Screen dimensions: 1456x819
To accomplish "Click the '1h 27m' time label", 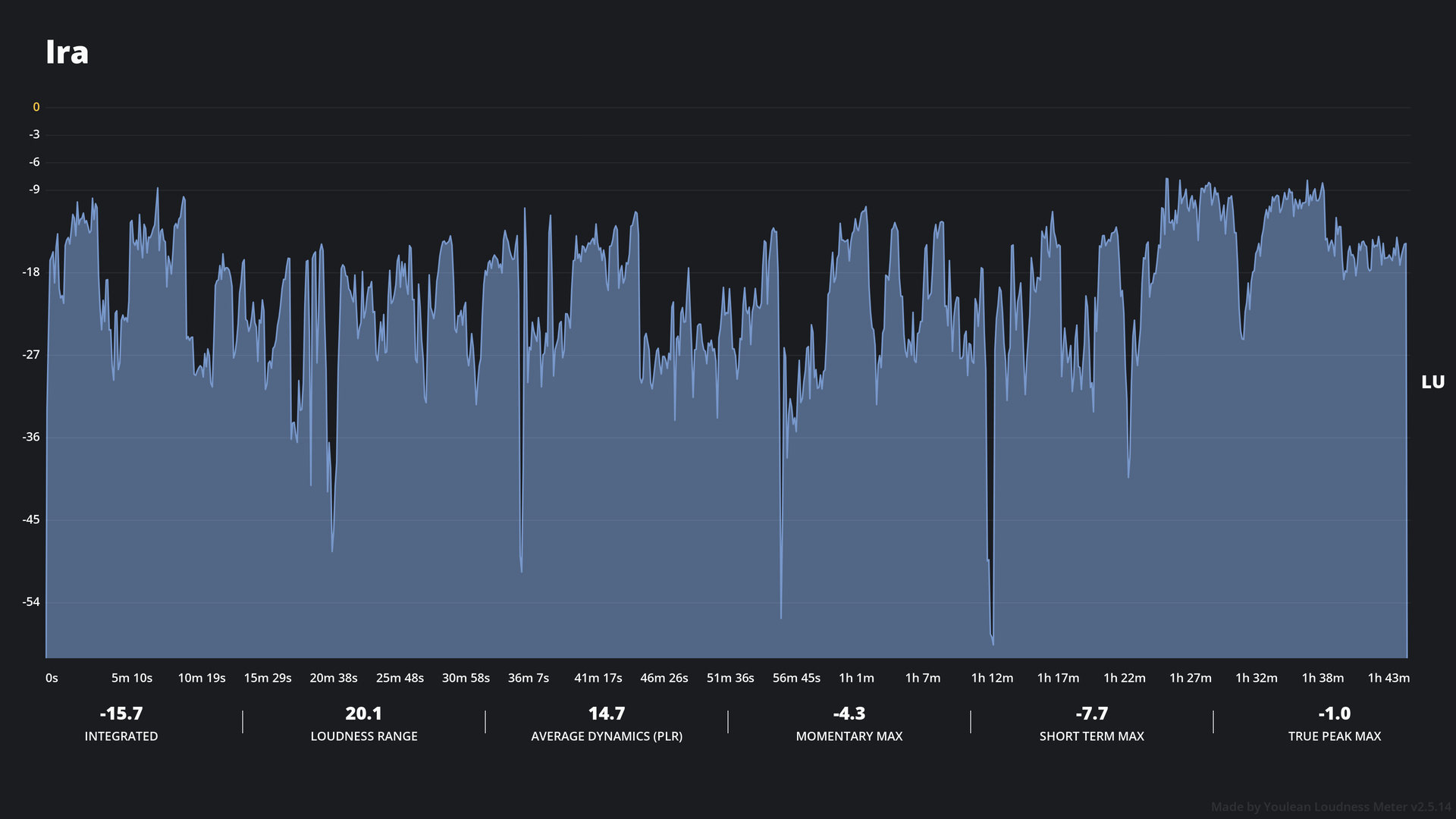I will pos(1191,678).
